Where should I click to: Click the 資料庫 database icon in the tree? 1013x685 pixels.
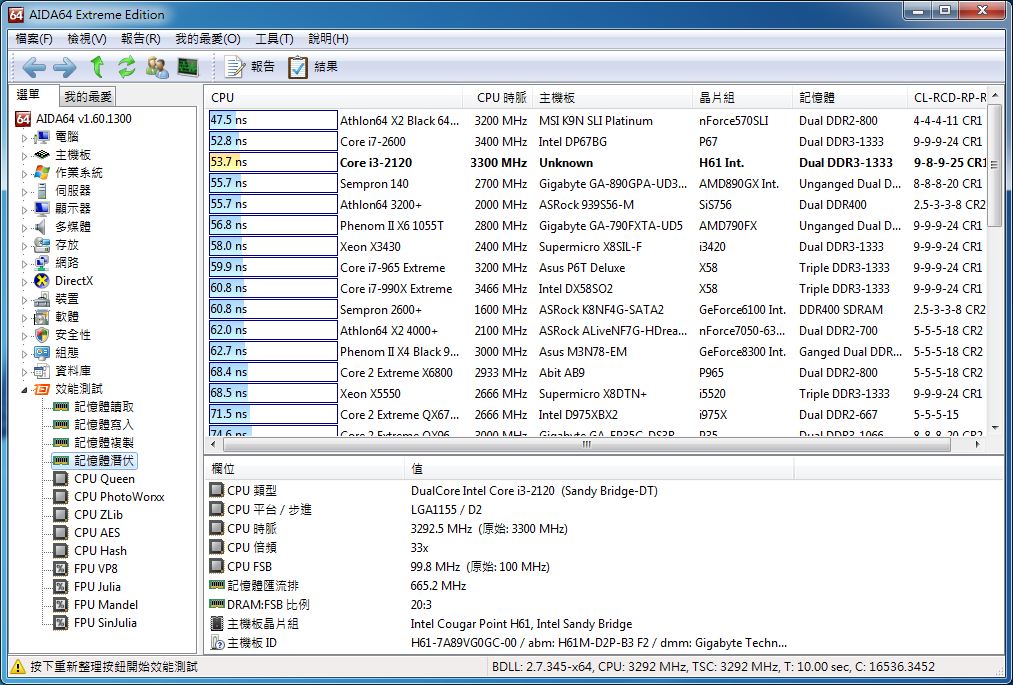point(41,371)
